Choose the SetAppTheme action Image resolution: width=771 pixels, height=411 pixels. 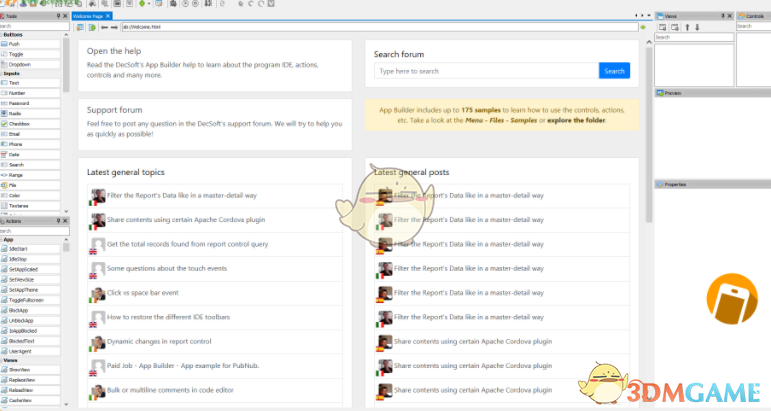(30, 290)
